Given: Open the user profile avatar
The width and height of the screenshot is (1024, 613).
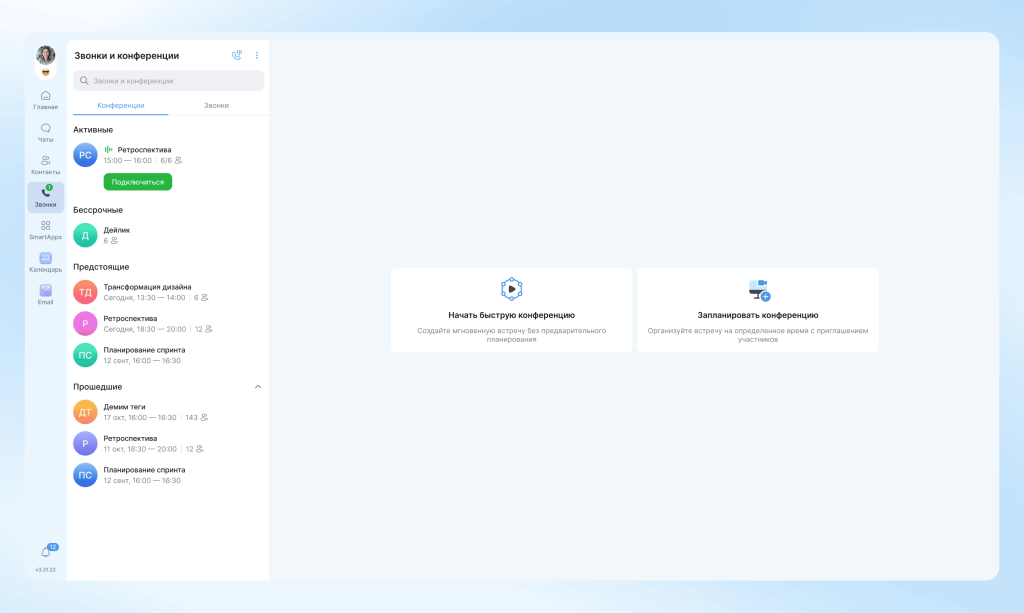Looking at the screenshot, I should 46,55.
